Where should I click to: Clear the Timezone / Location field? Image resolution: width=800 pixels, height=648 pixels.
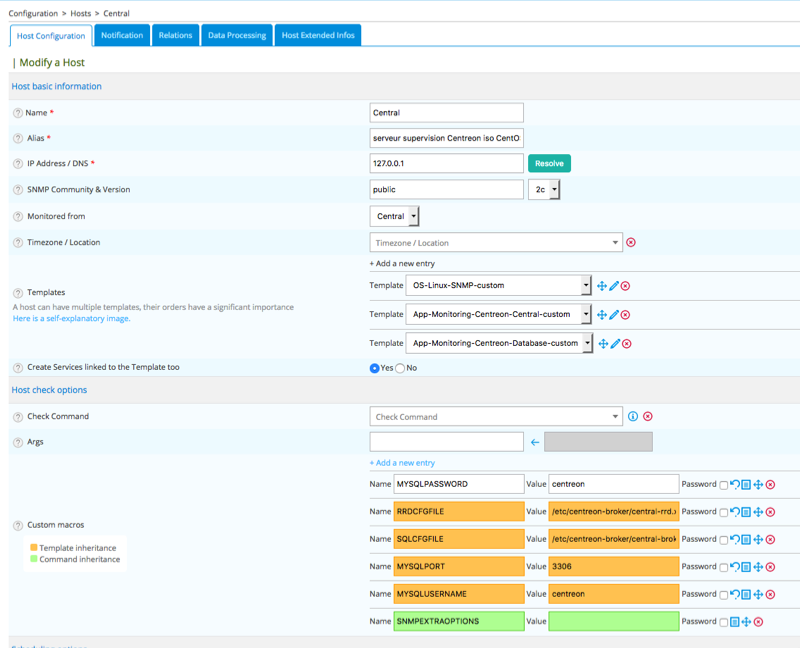coord(630,243)
